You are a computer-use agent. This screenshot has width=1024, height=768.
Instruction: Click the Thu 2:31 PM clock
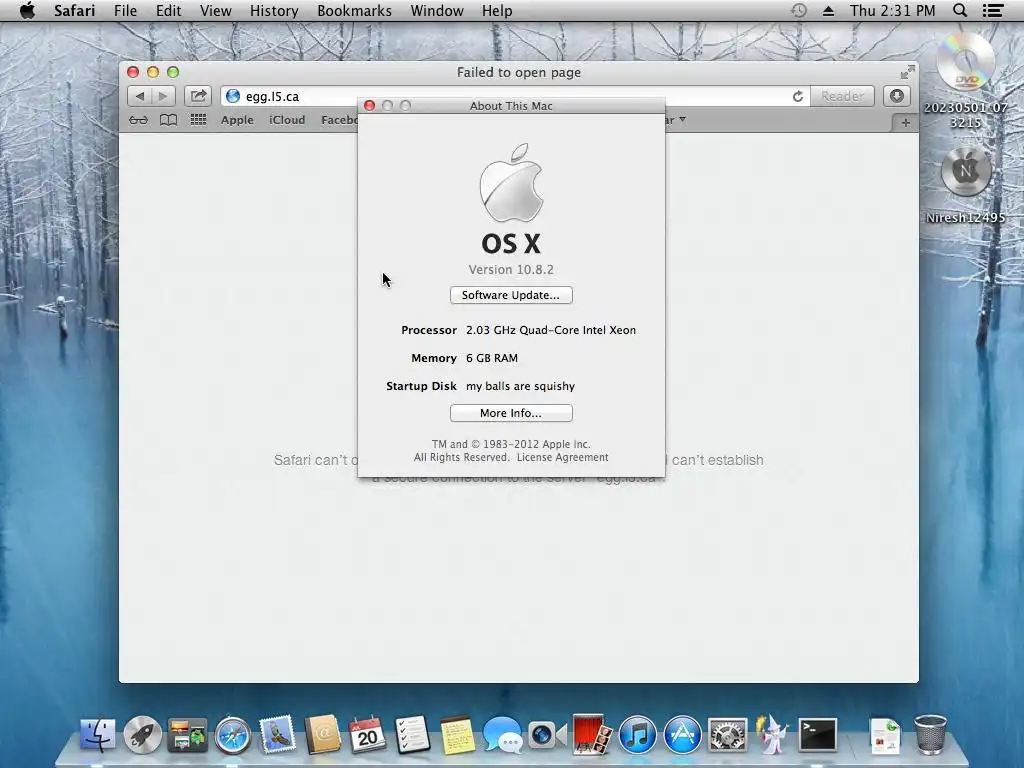892,10
